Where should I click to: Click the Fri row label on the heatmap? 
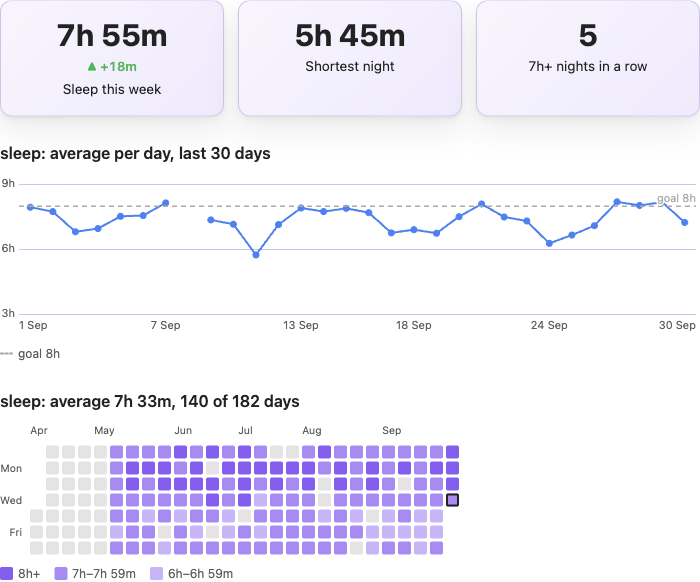click(x=16, y=532)
